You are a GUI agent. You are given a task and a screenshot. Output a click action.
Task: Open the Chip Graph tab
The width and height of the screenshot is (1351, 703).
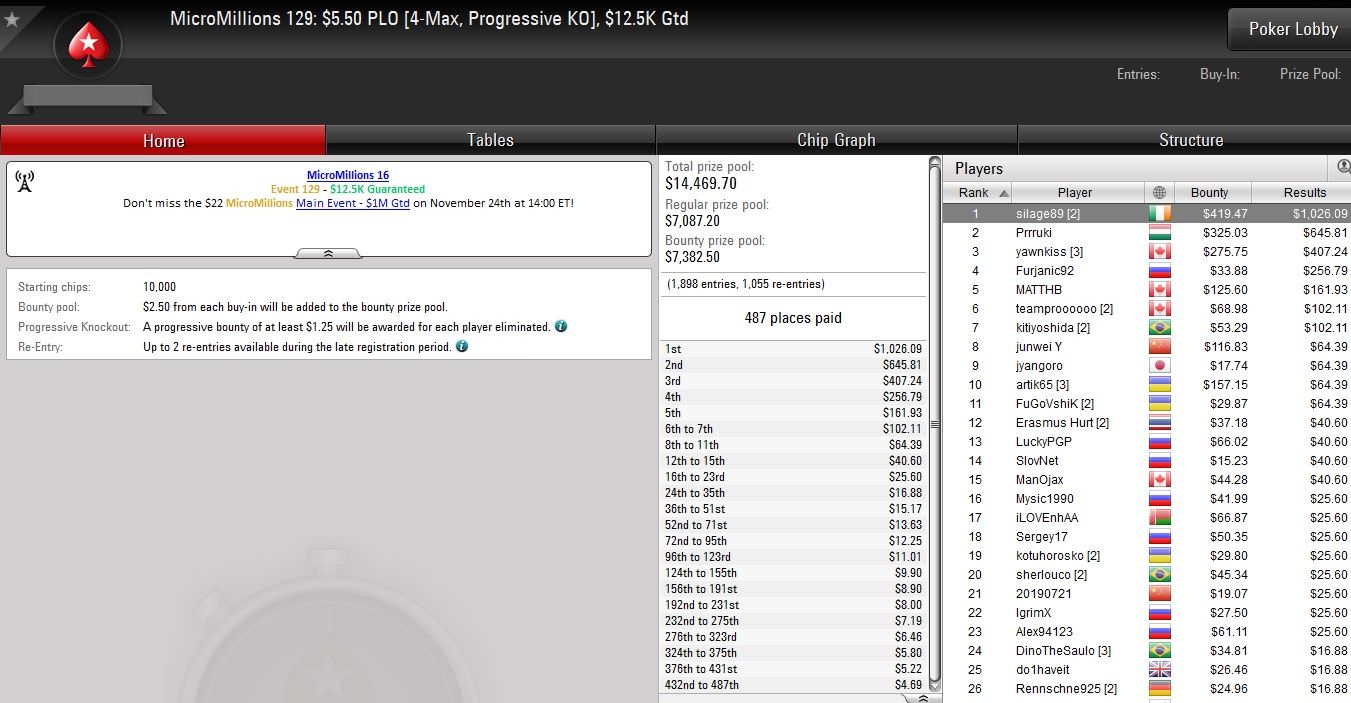836,140
